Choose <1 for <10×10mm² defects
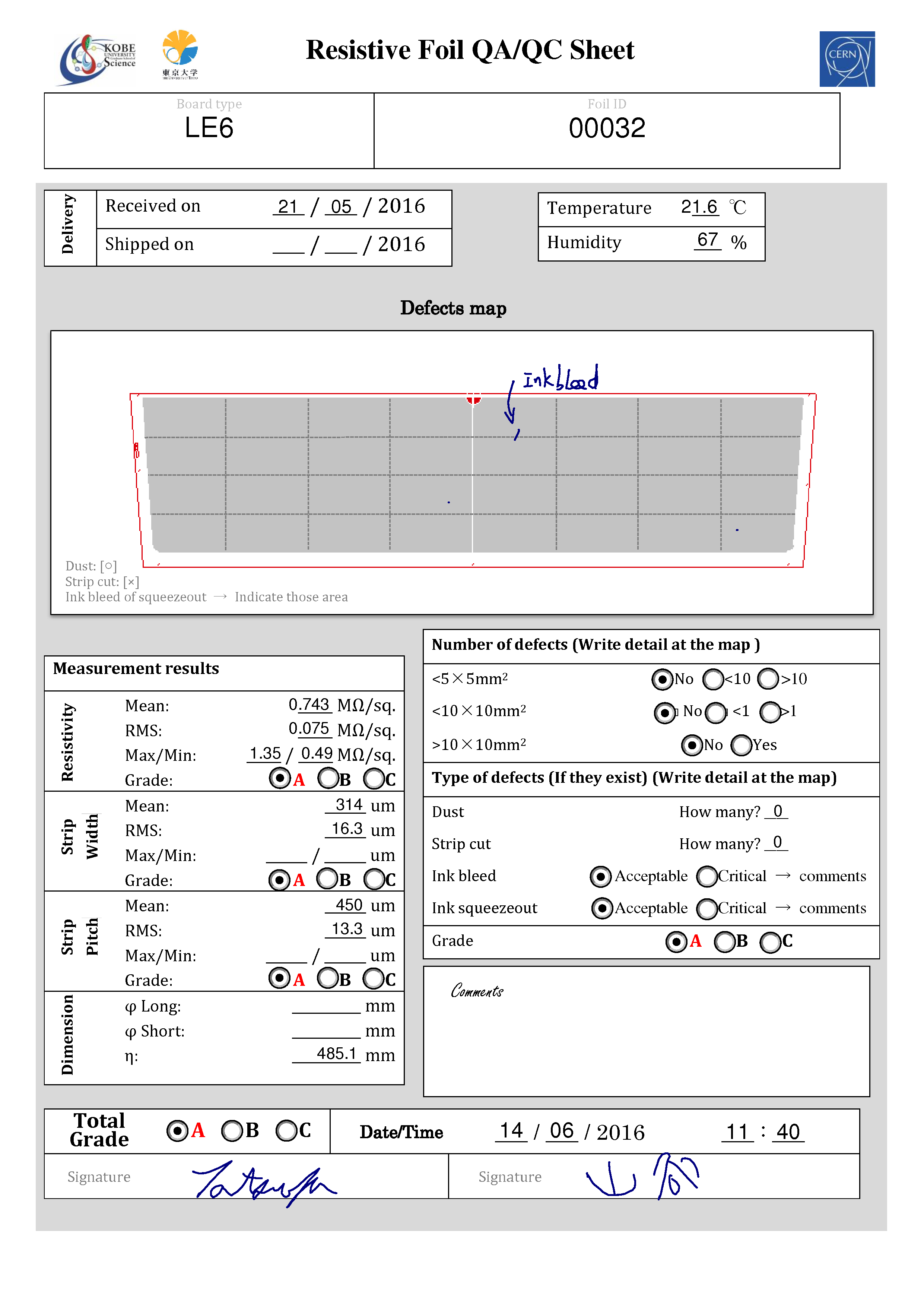924x1307 pixels. coord(716,712)
